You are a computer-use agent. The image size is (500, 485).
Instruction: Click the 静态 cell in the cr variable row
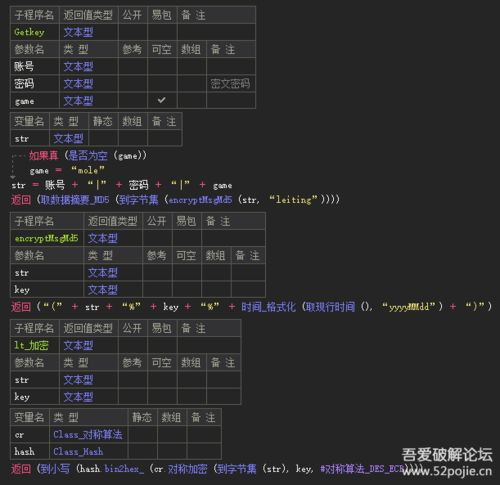coord(142,435)
